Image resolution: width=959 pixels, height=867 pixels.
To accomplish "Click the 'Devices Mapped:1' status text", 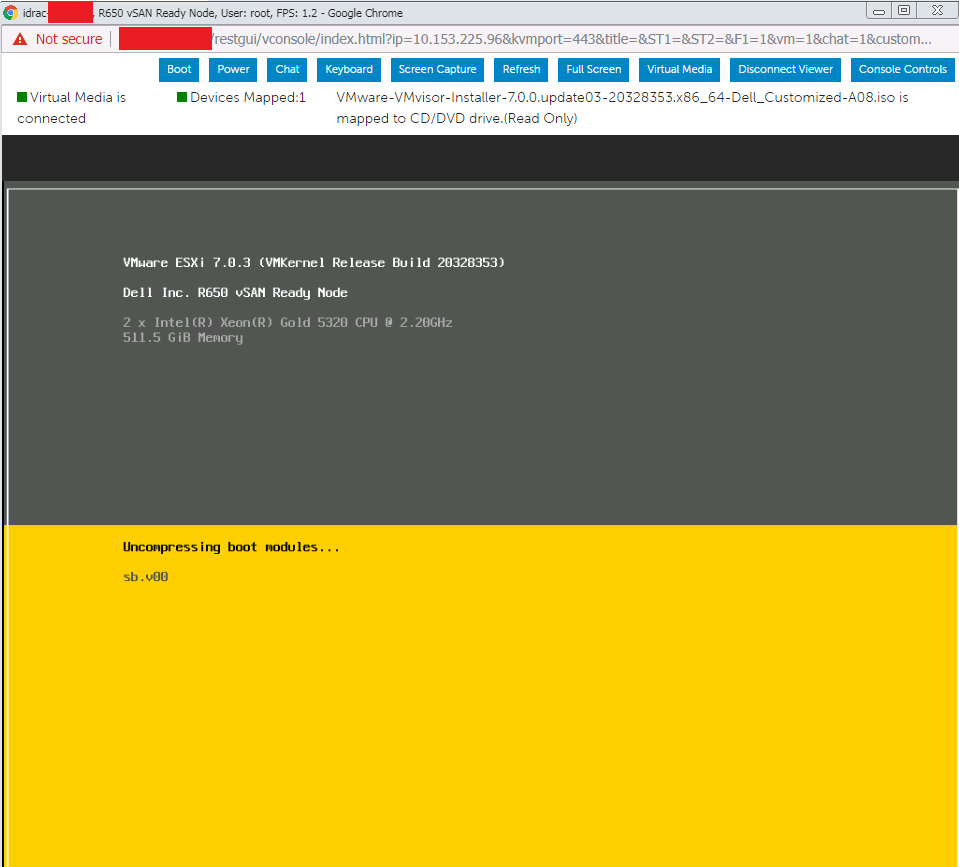I will (x=248, y=97).
